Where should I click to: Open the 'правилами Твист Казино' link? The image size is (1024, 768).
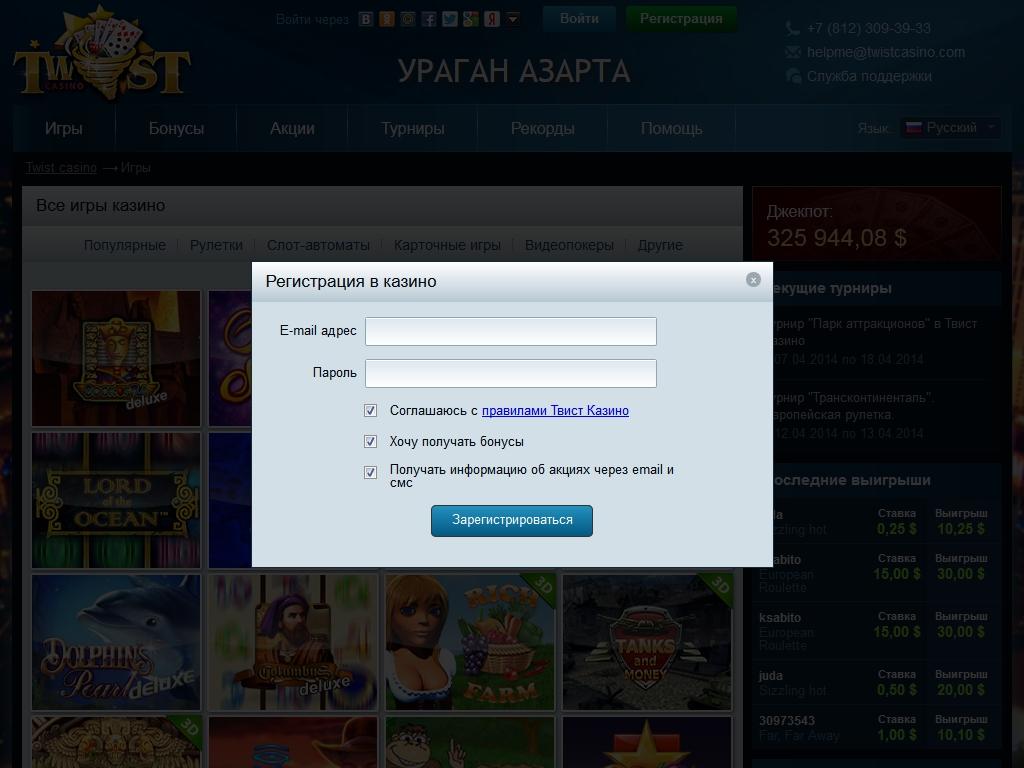tap(555, 411)
